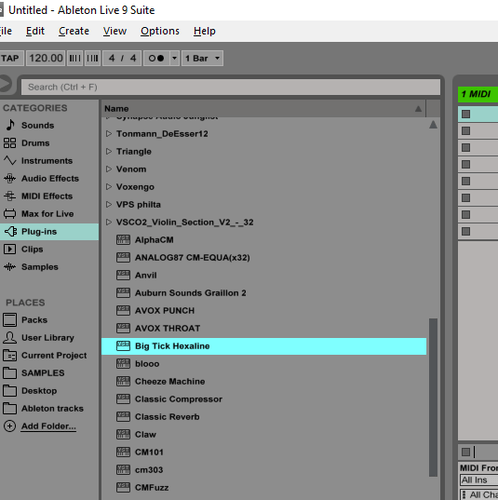The width and height of the screenshot is (498, 500).
Task: Nudge tempo up button
Action: [x=92, y=58]
